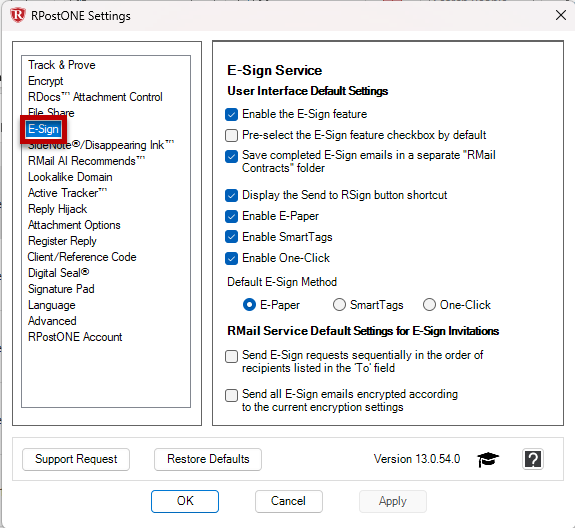Open Digital Seal settings
Viewport: 575px width, 528px height.
pos(58,273)
